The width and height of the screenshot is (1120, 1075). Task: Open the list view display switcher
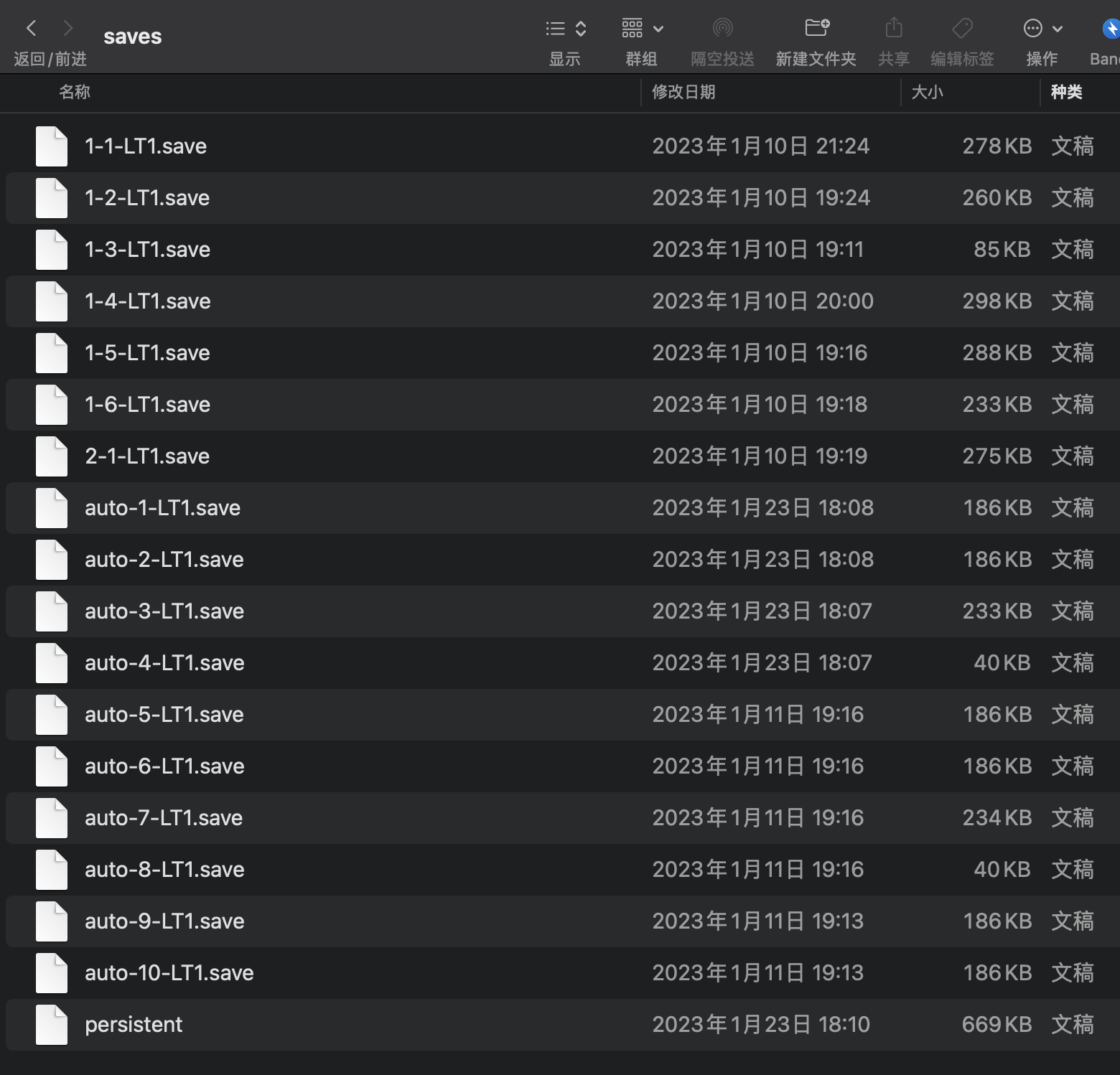tap(565, 29)
